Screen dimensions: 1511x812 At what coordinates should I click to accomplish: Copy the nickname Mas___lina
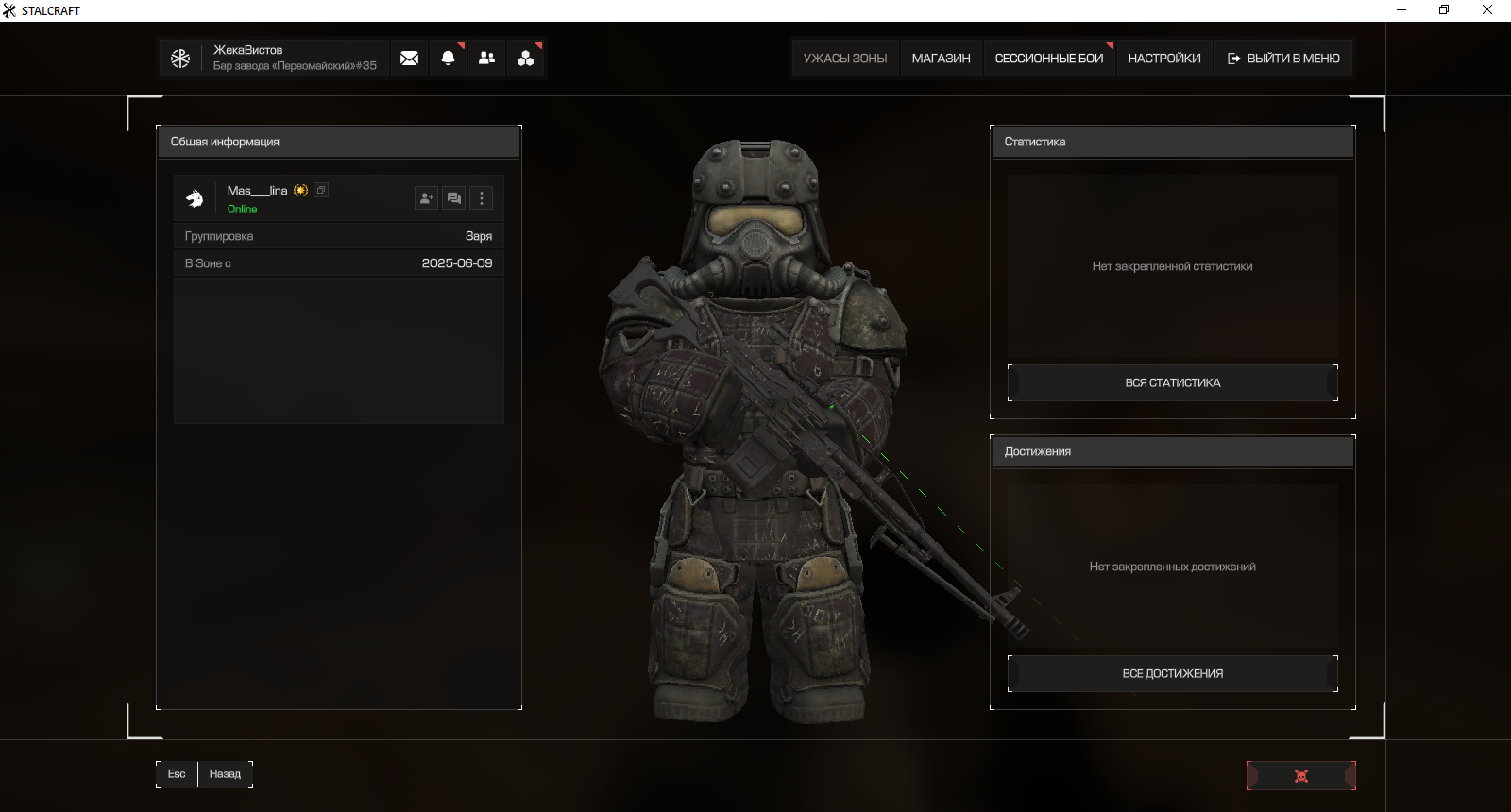click(x=321, y=190)
